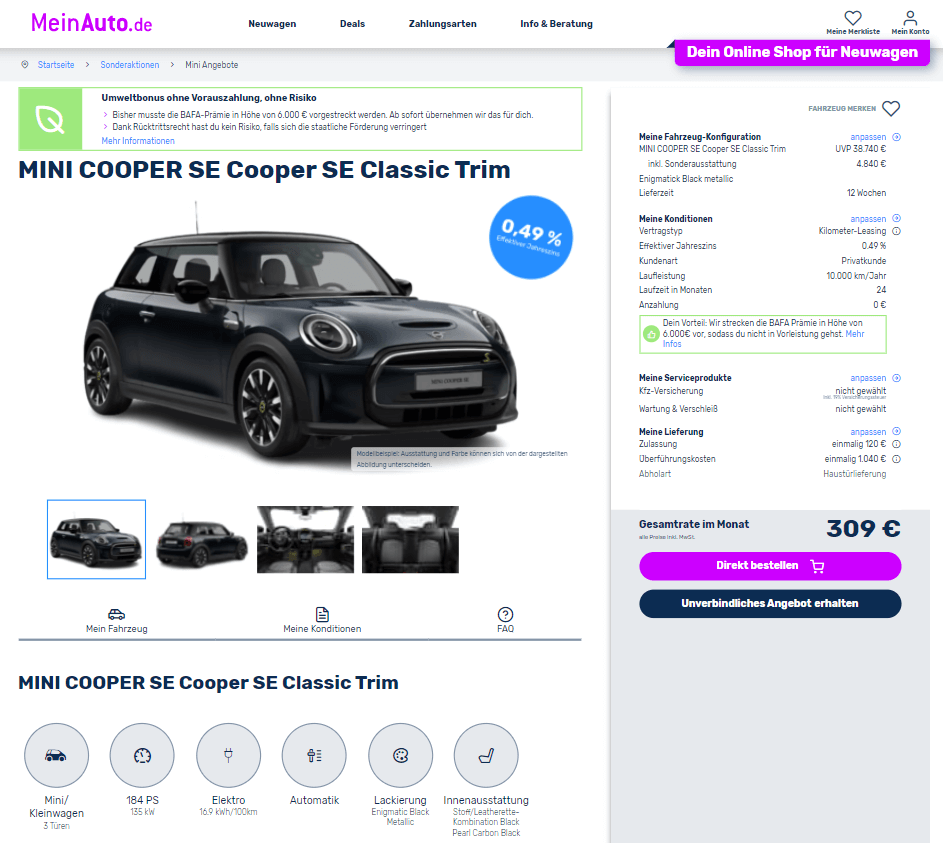Image resolution: width=943 pixels, height=843 pixels.
Task: Open Mein Konto user icon
Action: pos(911,18)
